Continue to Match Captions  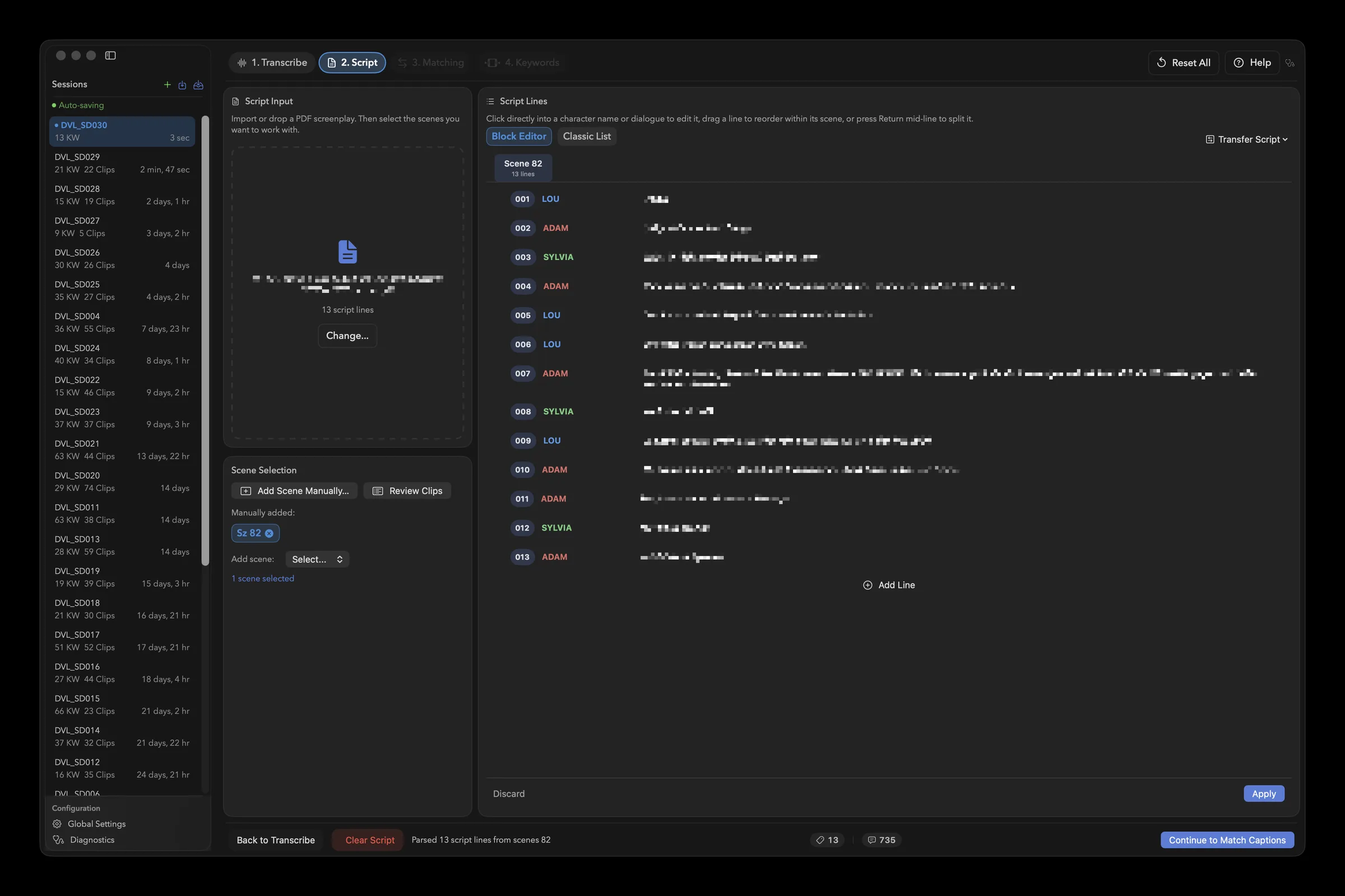[1227, 840]
